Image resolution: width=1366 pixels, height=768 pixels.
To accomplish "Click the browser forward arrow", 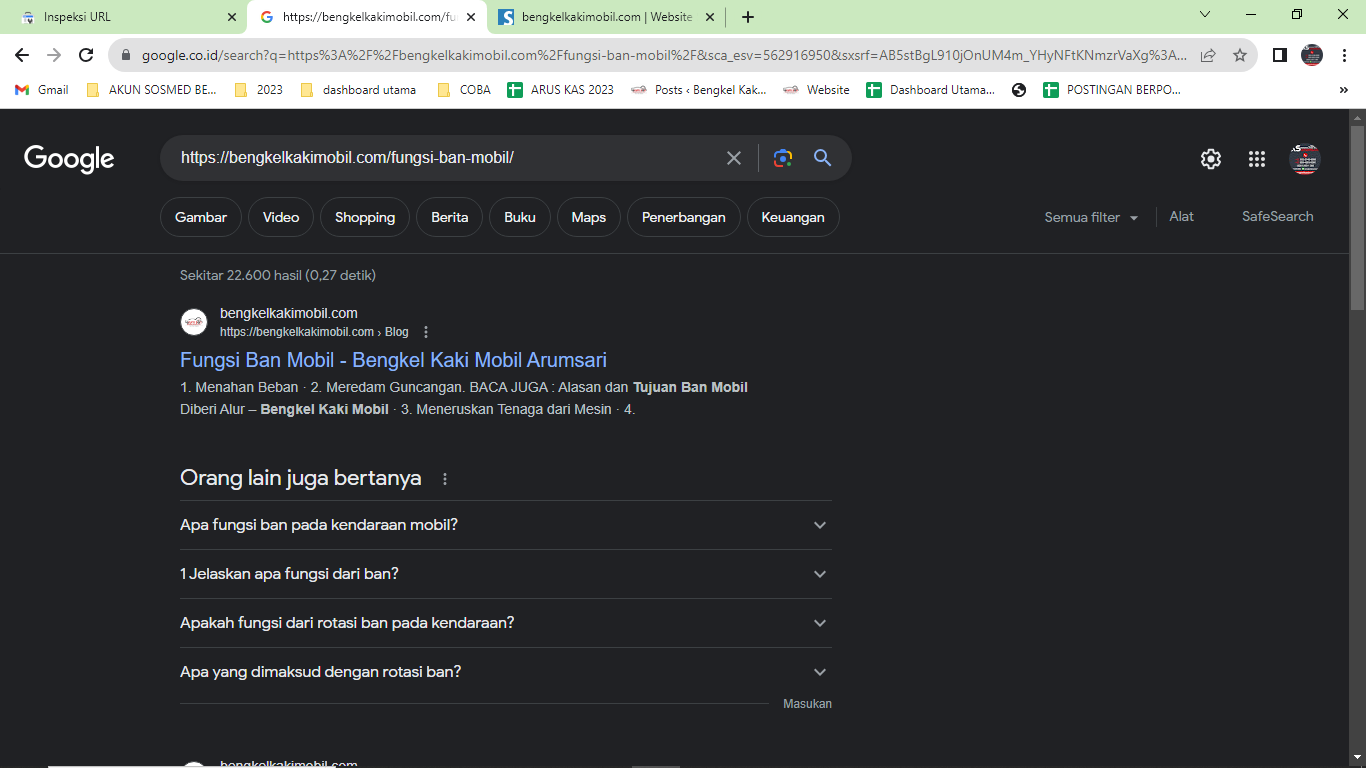I will 54,55.
